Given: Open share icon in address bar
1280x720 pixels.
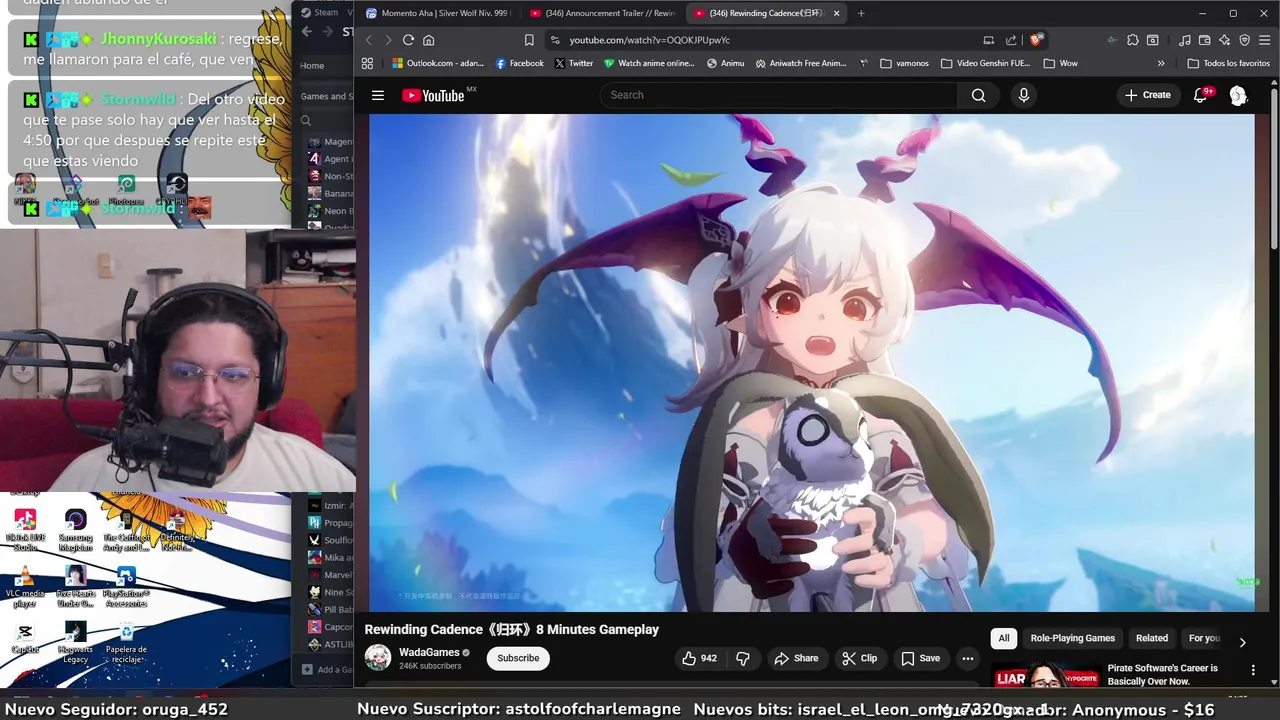Looking at the screenshot, I should (x=1011, y=40).
